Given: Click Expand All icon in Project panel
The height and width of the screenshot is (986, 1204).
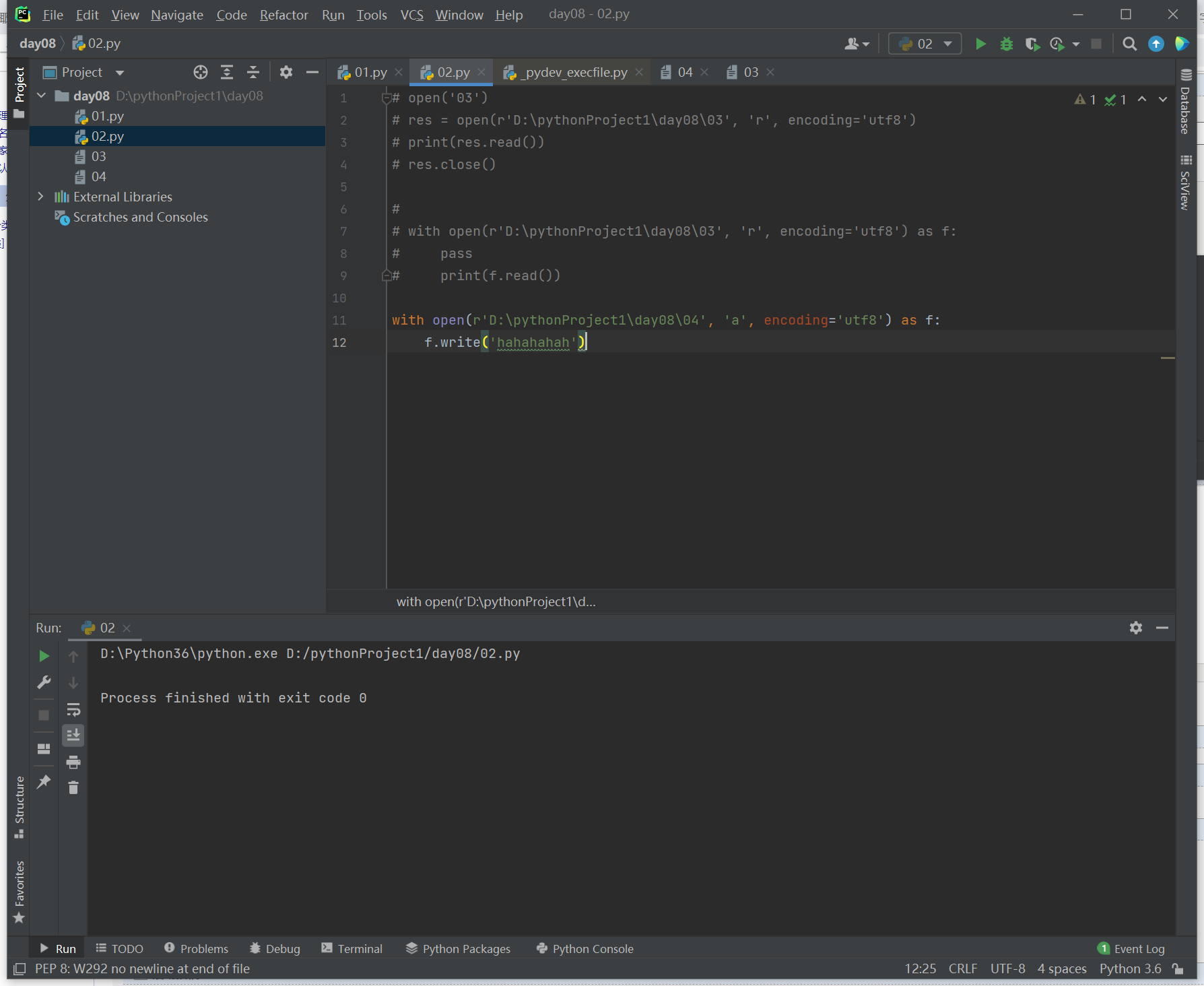Looking at the screenshot, I should (x=227, y=72).
